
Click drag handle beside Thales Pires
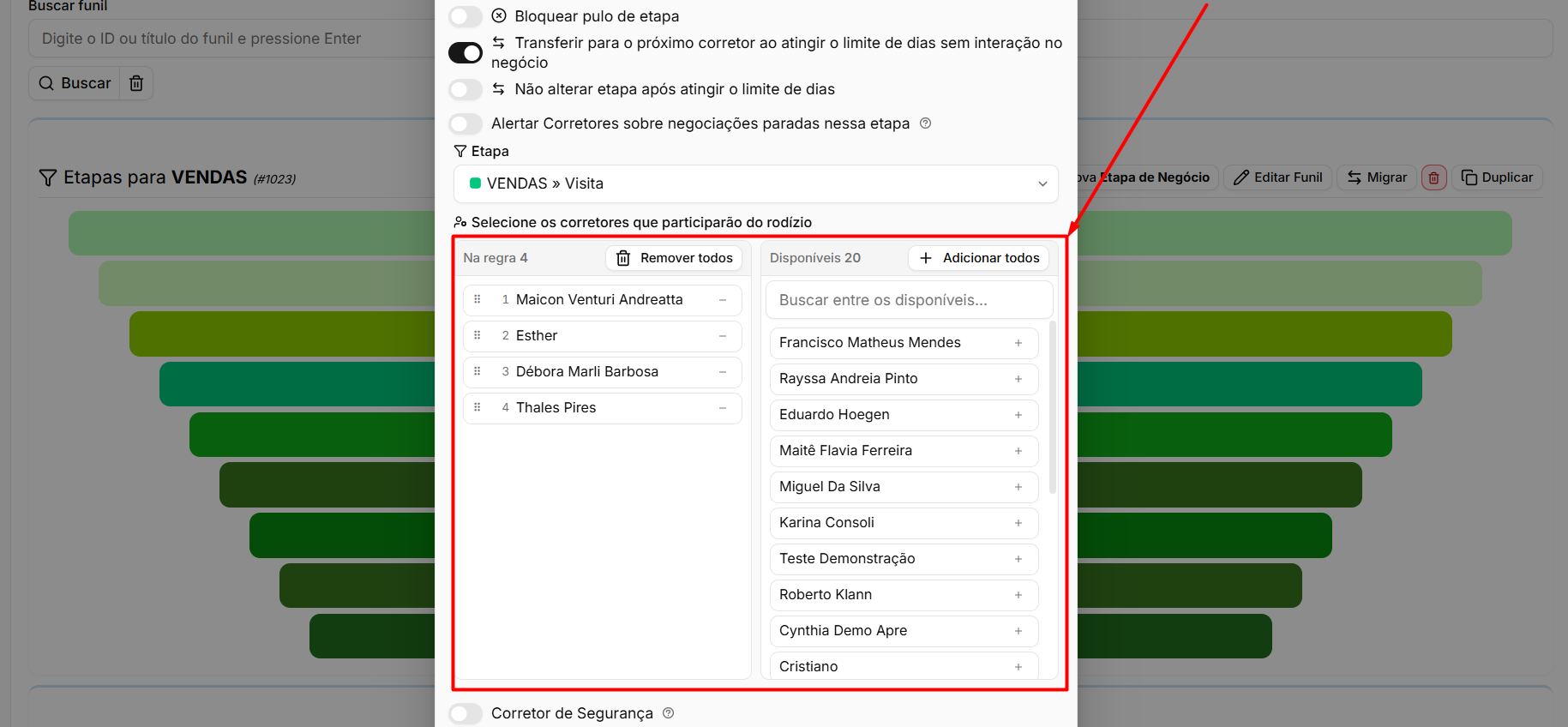tap(478, 407)
